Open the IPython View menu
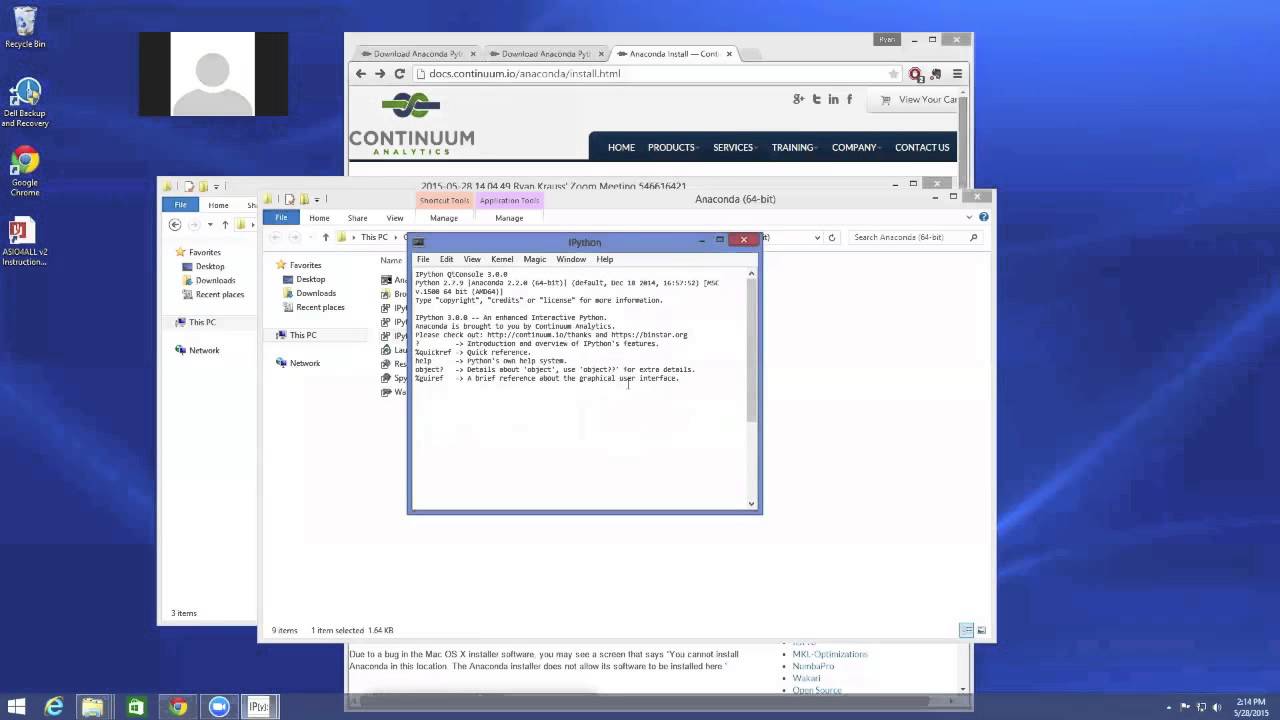This screenshot has width=1280, height=720. coord(472,259)
